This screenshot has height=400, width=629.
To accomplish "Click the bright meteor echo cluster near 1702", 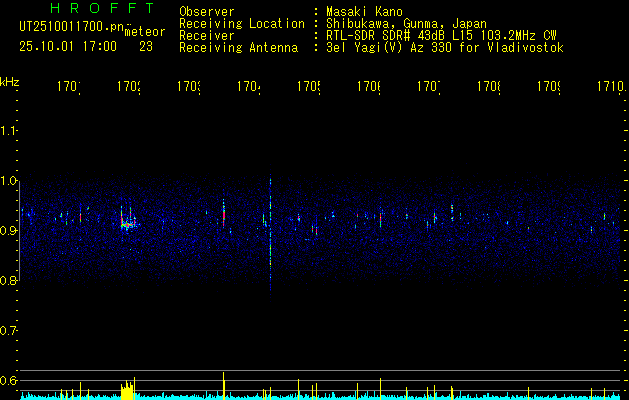I will point(128,220).
